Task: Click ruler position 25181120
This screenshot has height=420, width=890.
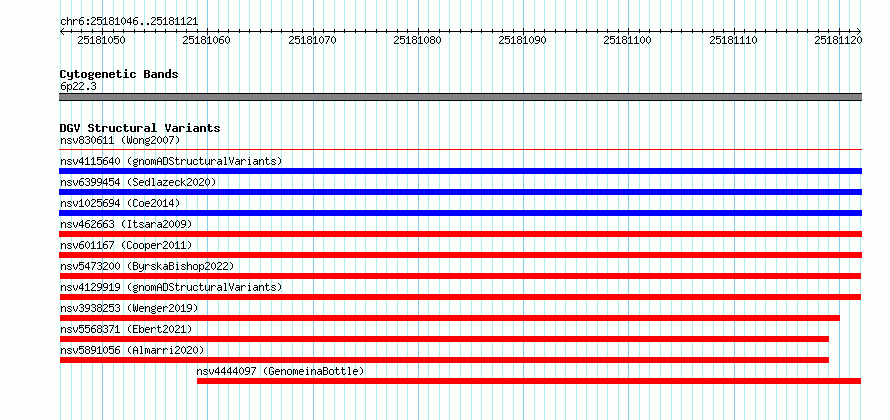Action: (838, 40)
